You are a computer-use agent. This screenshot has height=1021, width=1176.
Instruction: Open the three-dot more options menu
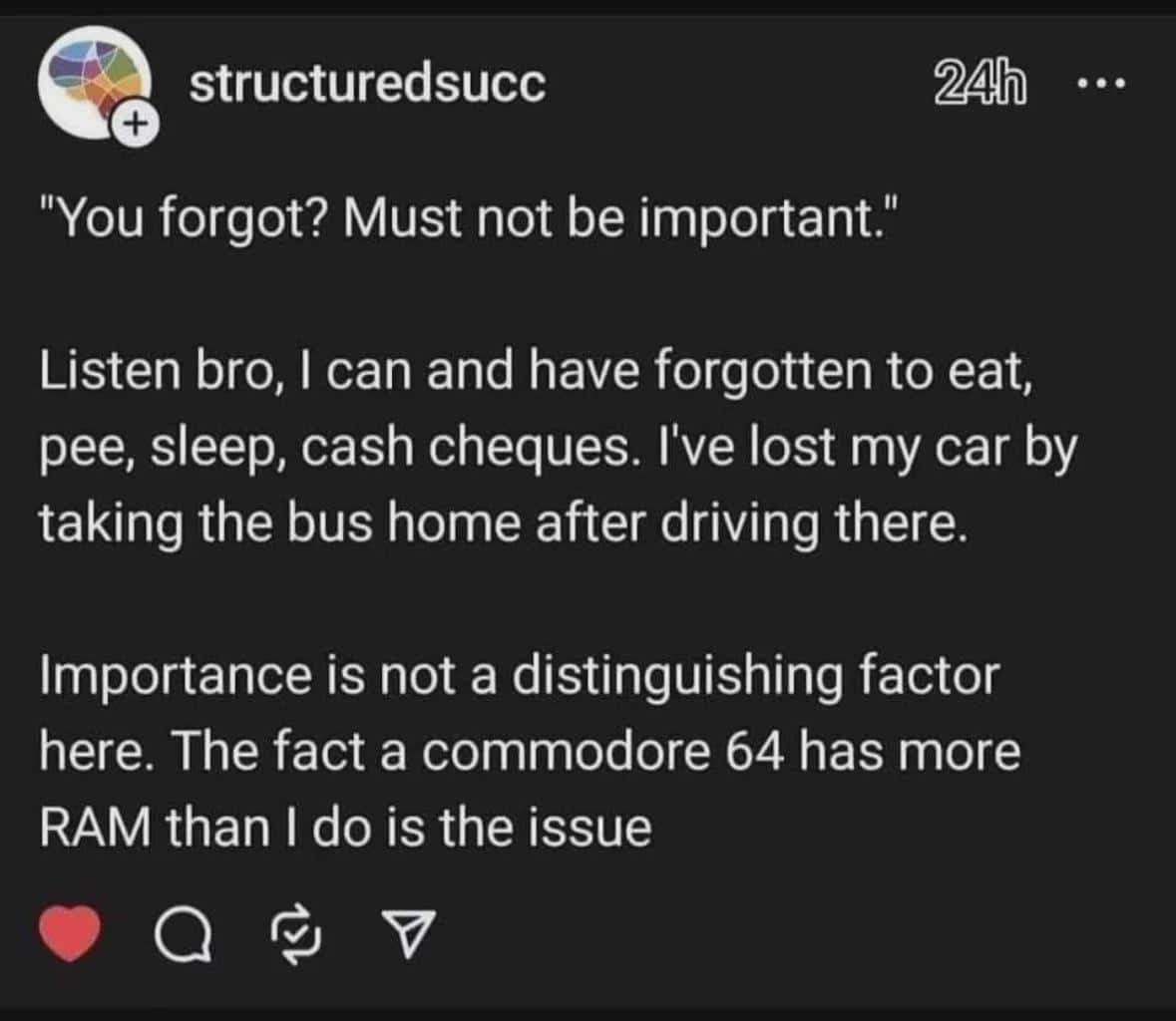pos(1100,85)
